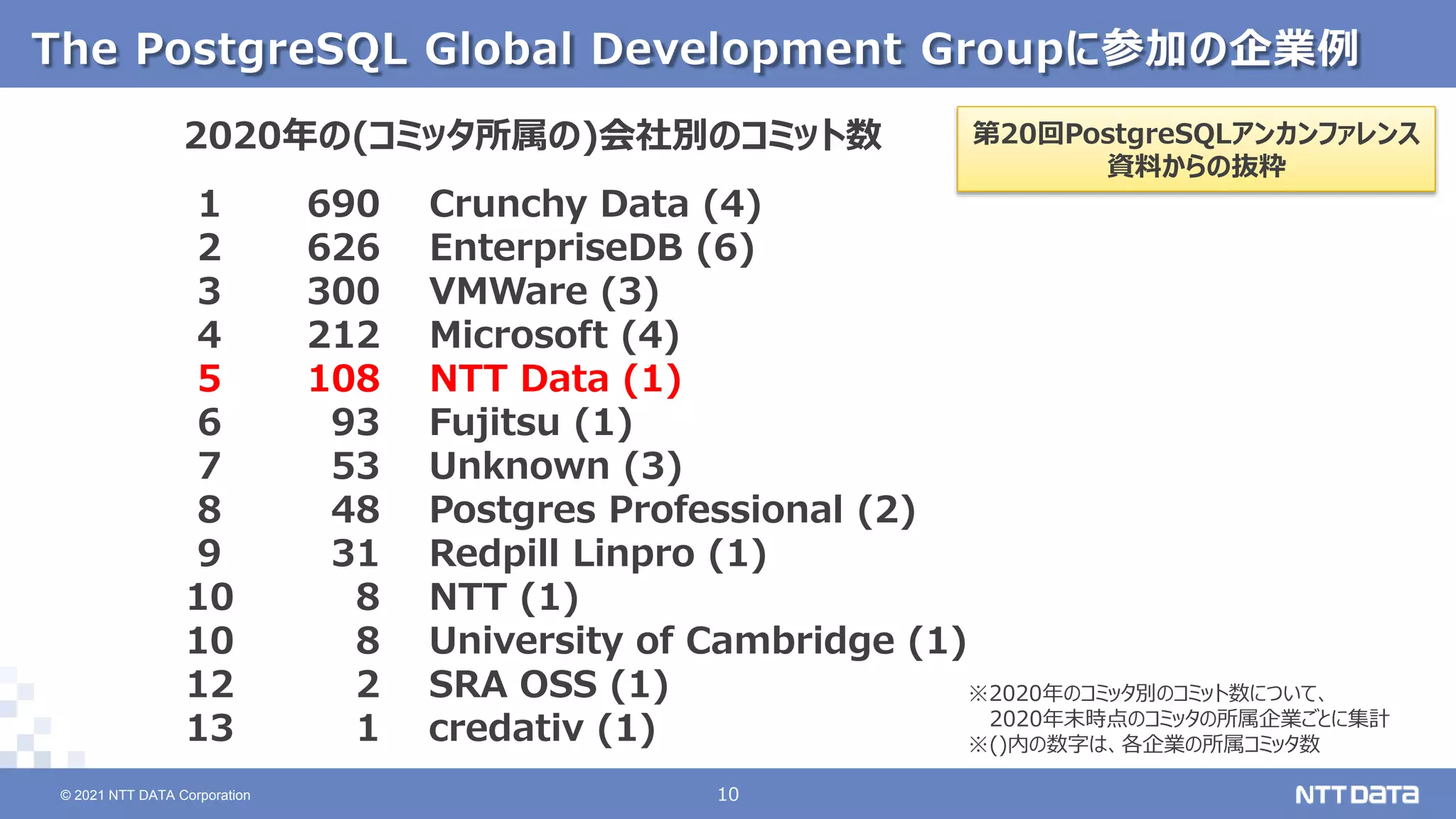Click the commit count '690'
This screenshot has width=1456, height=819.
click(x=343, y=204)
